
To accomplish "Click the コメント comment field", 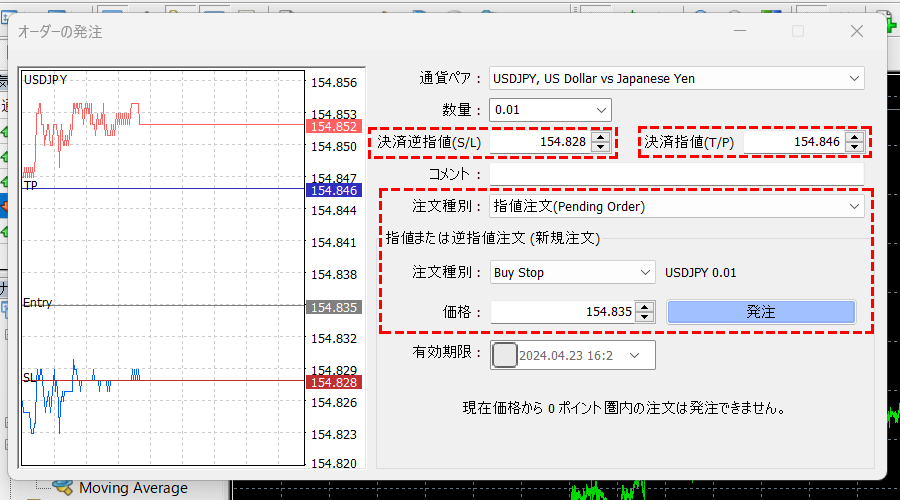I will 676,174.
